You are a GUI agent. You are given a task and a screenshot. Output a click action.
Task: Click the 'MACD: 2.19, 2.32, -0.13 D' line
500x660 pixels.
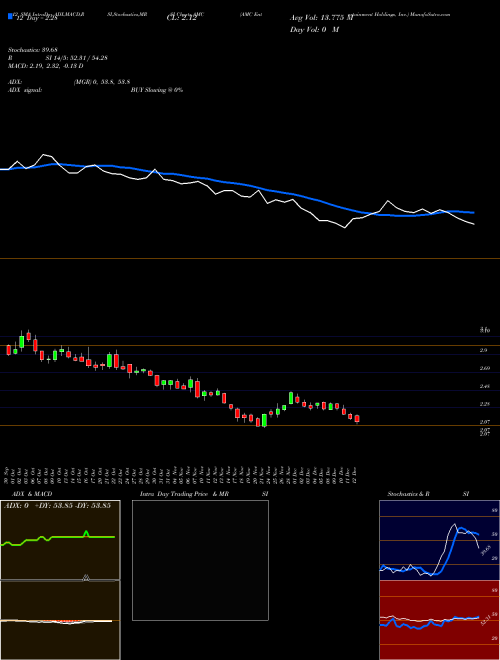click(x=45, y=66)
